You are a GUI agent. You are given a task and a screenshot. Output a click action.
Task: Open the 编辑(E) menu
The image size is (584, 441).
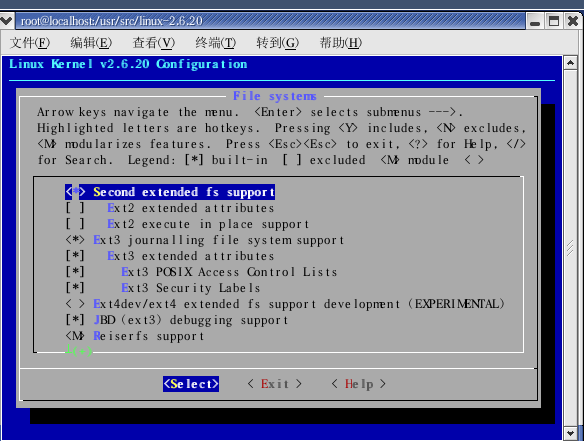91,43
